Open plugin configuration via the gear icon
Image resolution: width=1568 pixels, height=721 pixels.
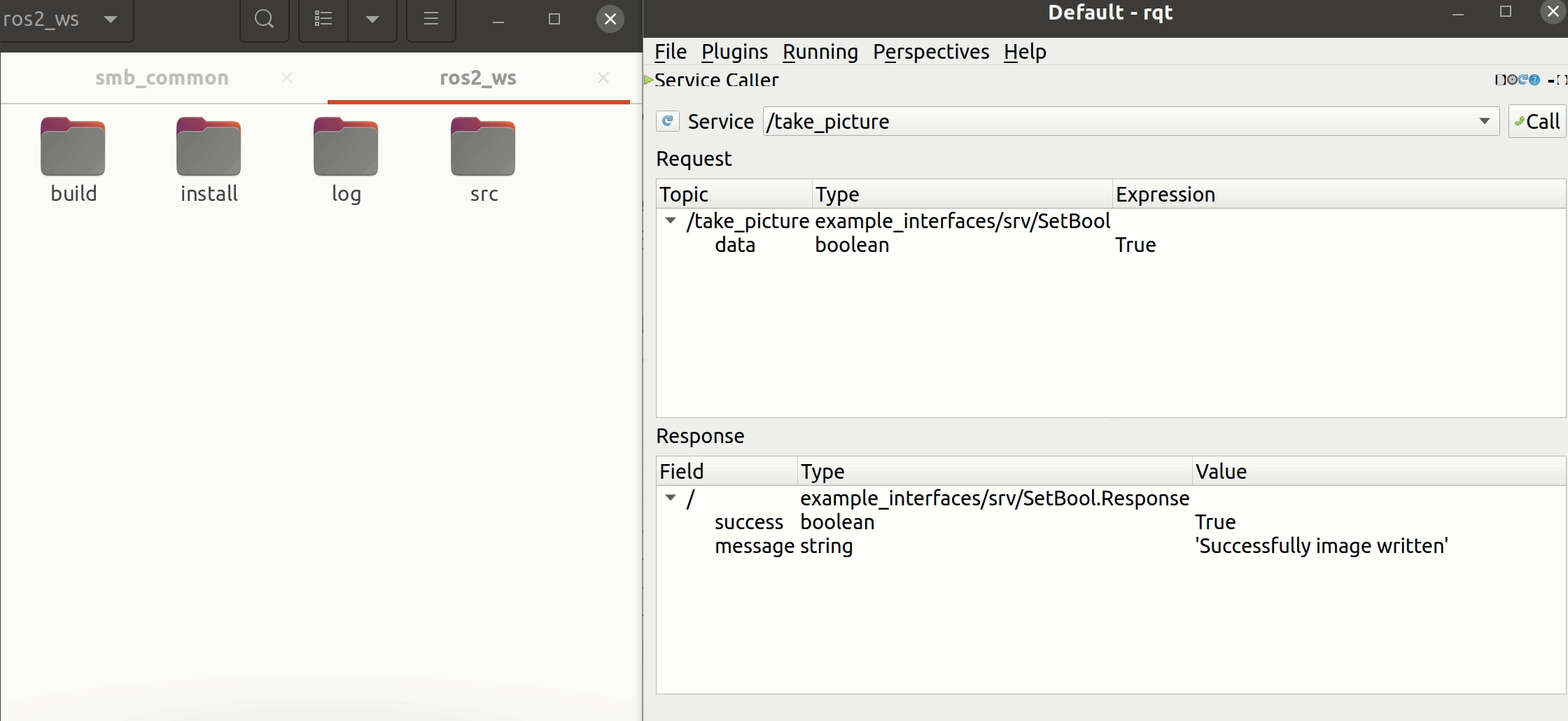(1512, 80)
